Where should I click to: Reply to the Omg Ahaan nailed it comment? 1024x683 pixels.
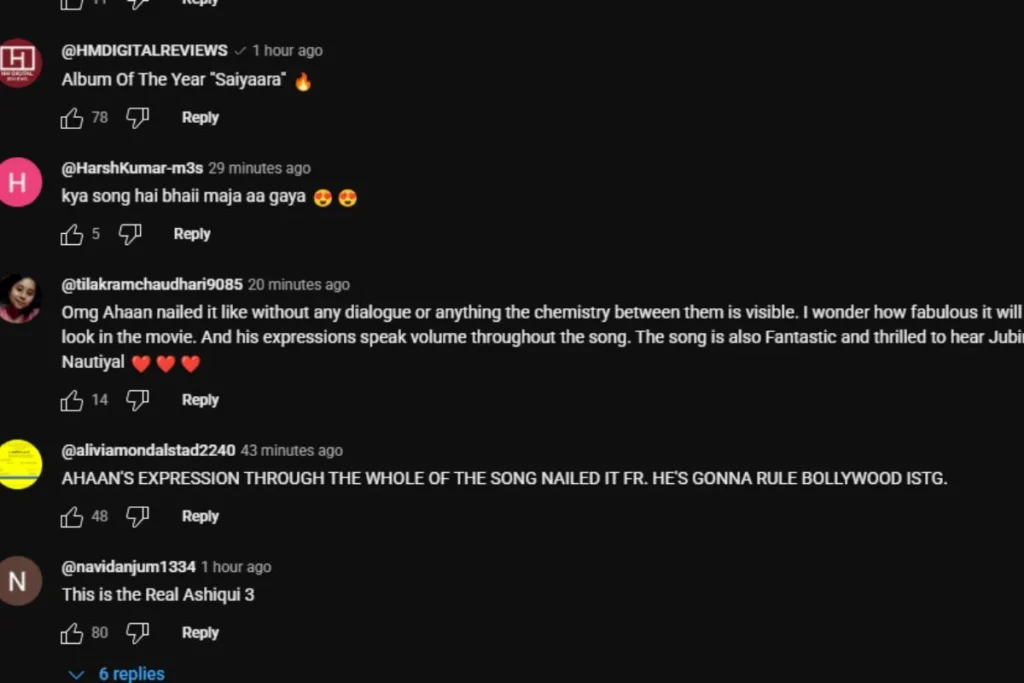click(x=200, y=400)
